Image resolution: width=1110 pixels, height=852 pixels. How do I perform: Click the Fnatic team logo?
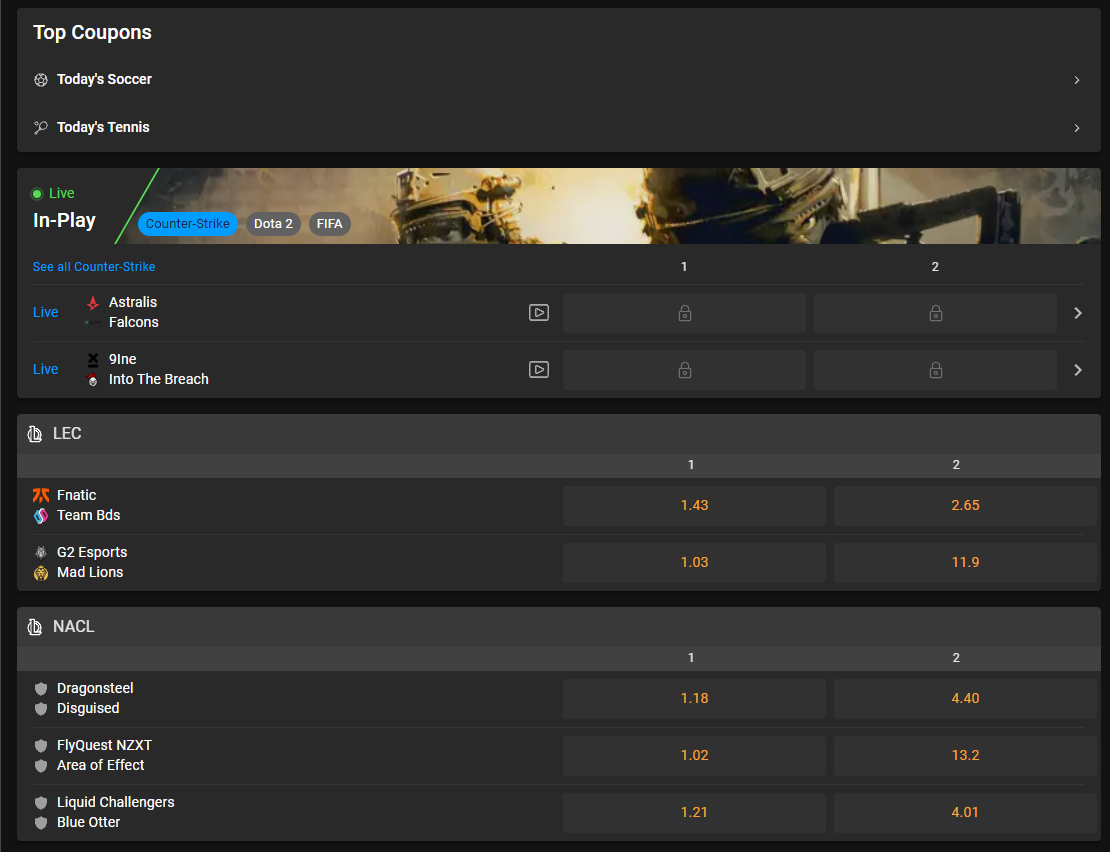(x=41, y=495)
